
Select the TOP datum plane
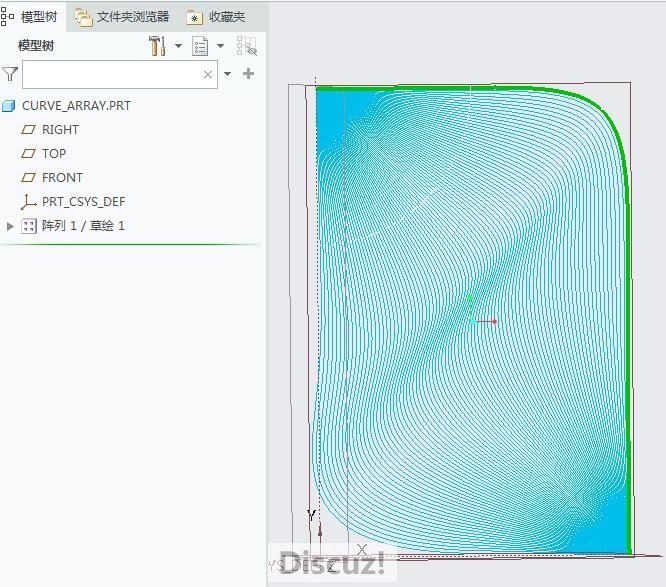[x=54, y=153]
